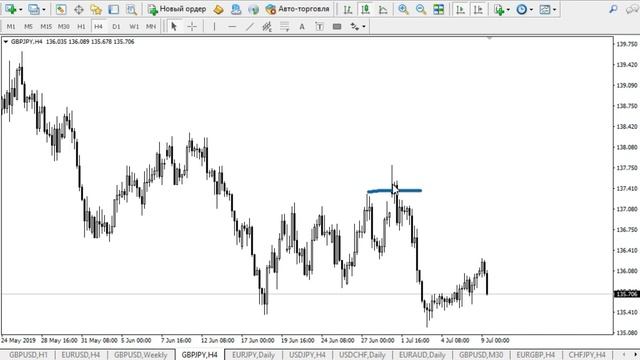
Task: Expand the Templates dropdown arrow
Action: (554, 9)
